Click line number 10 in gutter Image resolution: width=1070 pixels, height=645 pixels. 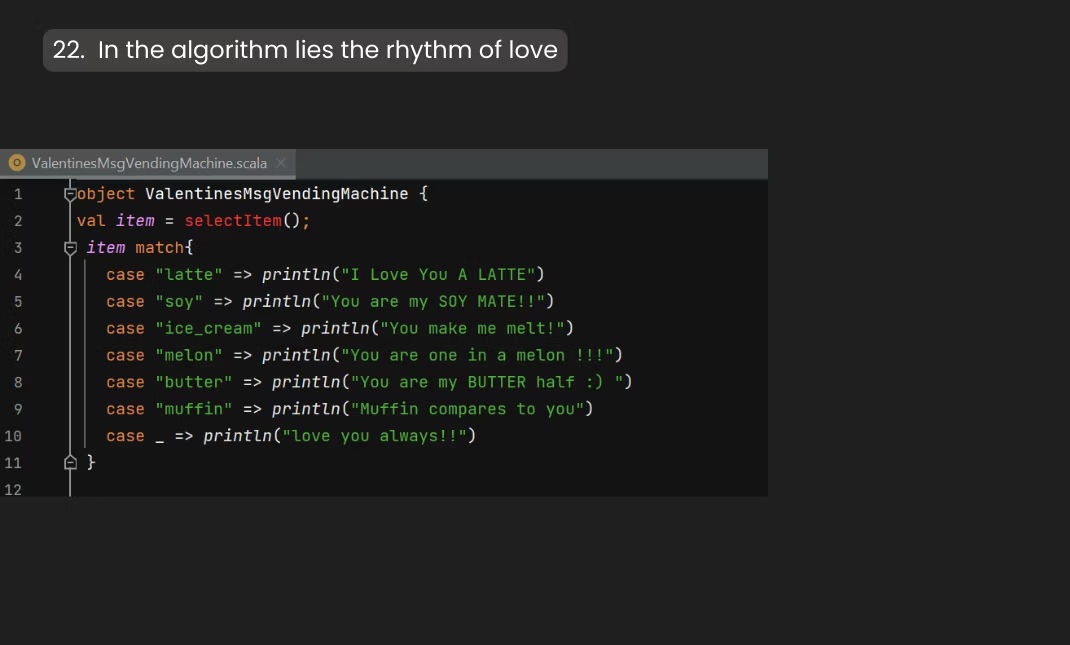coord(13,436)
